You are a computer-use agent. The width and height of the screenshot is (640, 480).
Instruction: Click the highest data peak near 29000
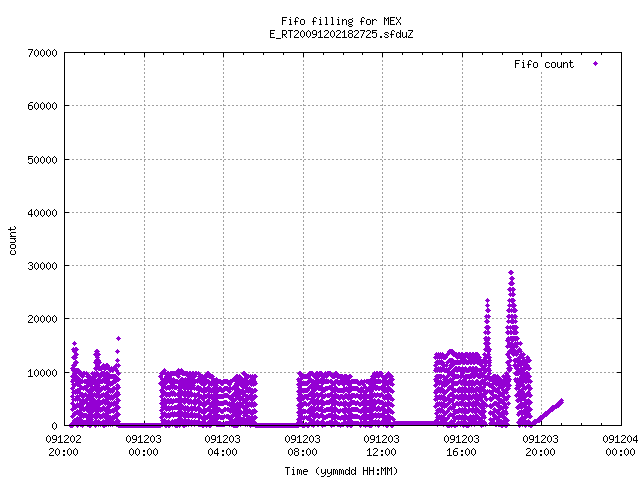click(511, 272)
